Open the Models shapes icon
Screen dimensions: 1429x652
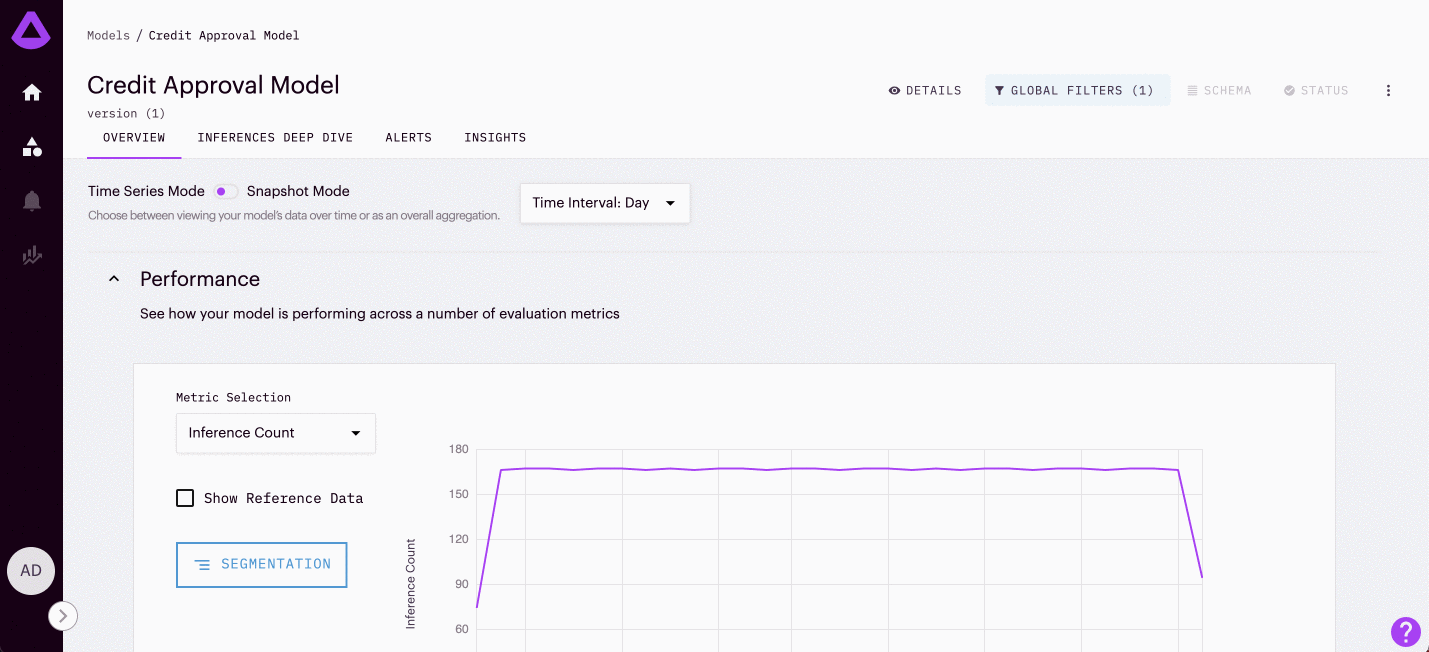[32, 147]
